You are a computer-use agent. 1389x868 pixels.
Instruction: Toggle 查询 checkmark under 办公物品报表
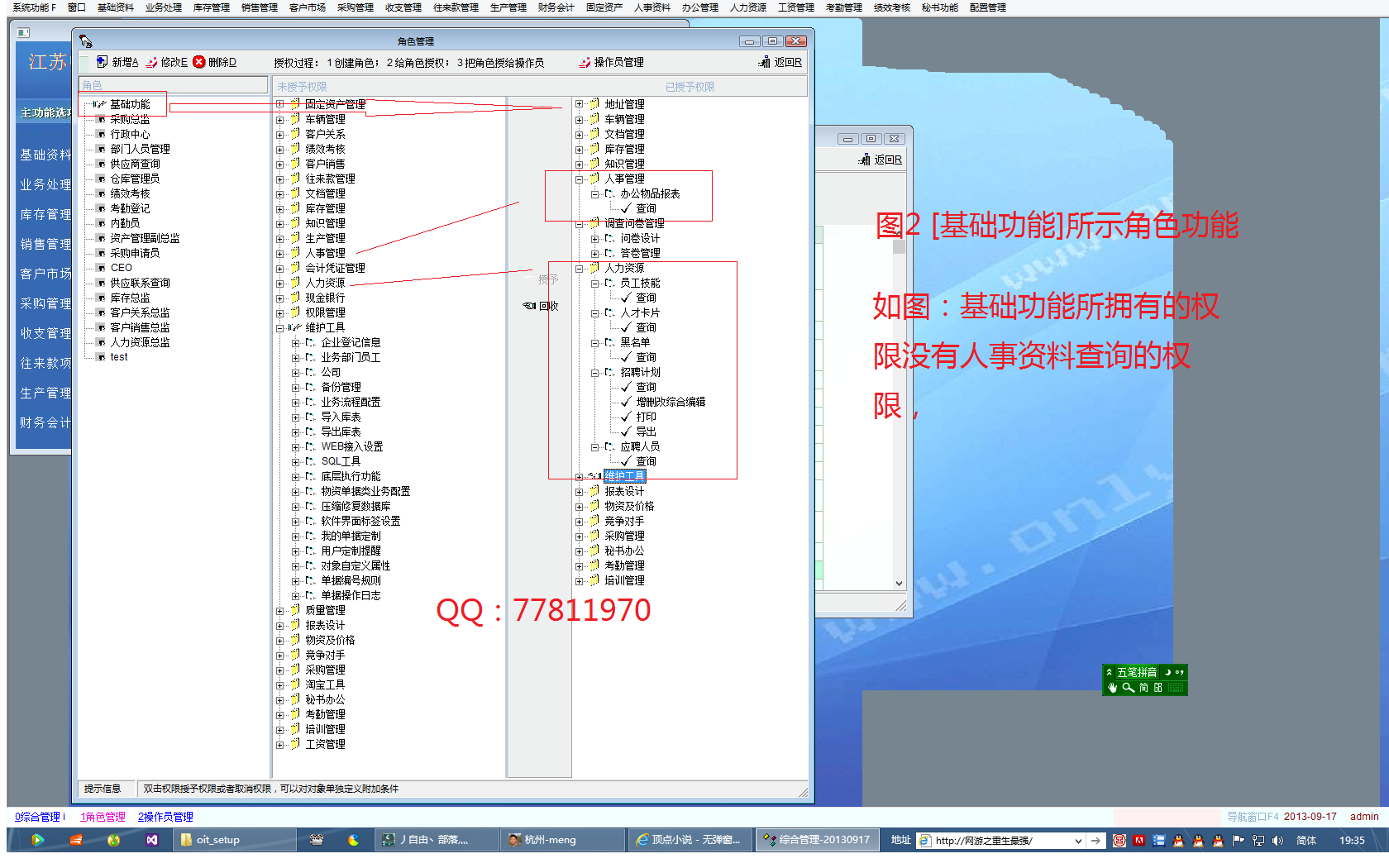[627, 208]
